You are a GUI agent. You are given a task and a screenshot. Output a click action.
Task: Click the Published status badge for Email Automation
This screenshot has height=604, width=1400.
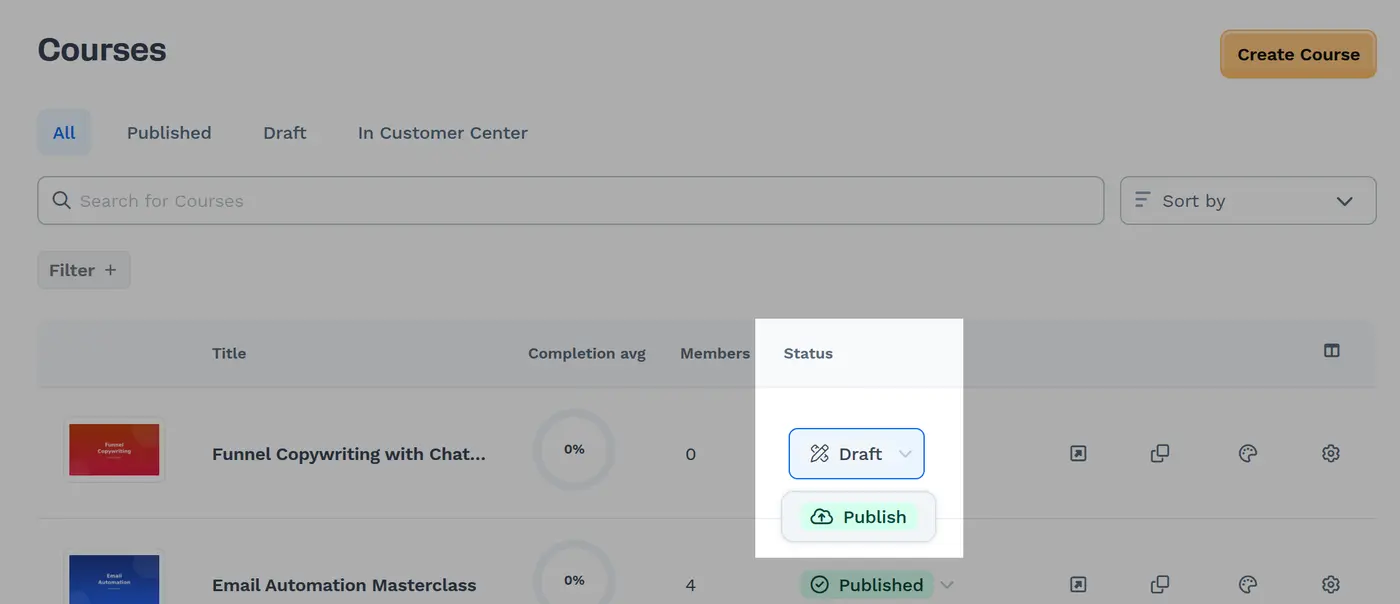tap(866, 585)
